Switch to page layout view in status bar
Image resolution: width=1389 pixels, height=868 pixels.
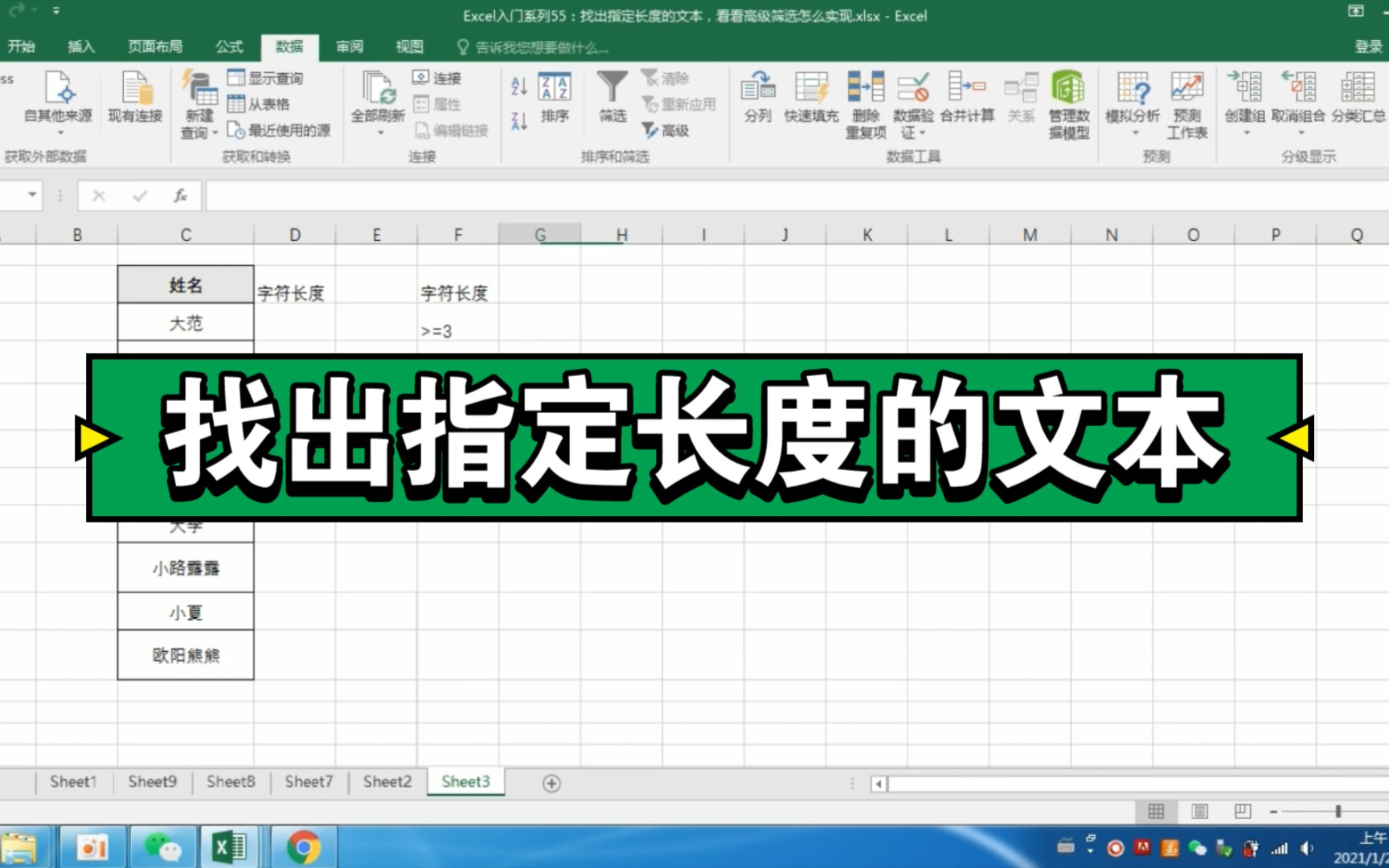tap(1201, 812)
